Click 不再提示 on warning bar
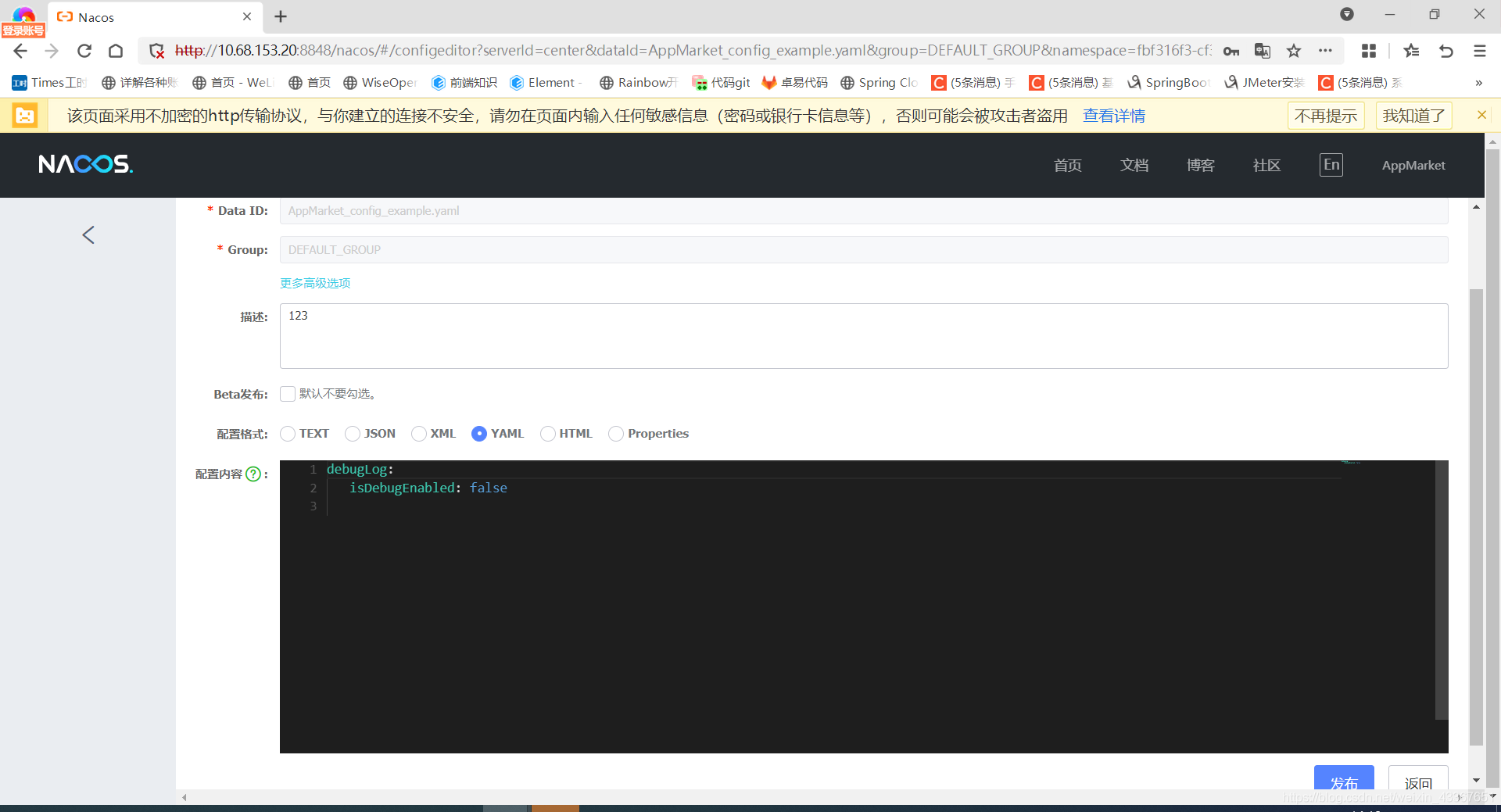1501x812 pixels. 1326,116
